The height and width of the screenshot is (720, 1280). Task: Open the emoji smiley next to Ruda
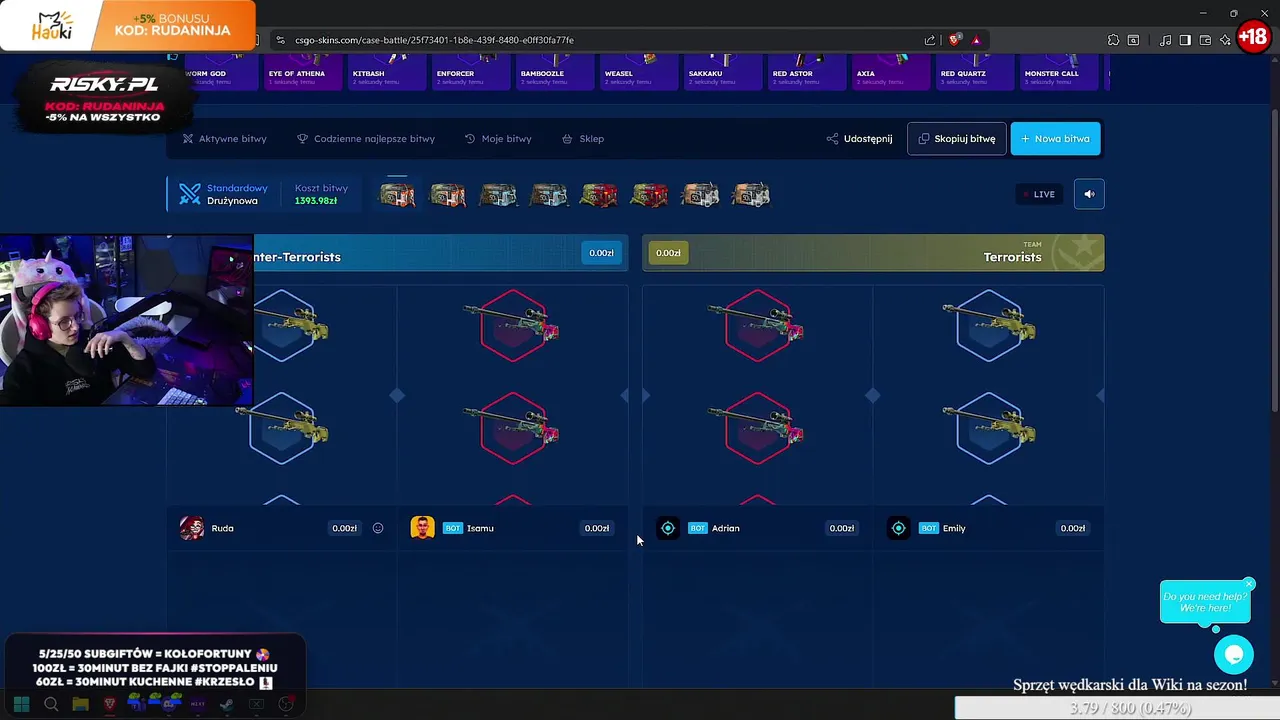[378, 528]
